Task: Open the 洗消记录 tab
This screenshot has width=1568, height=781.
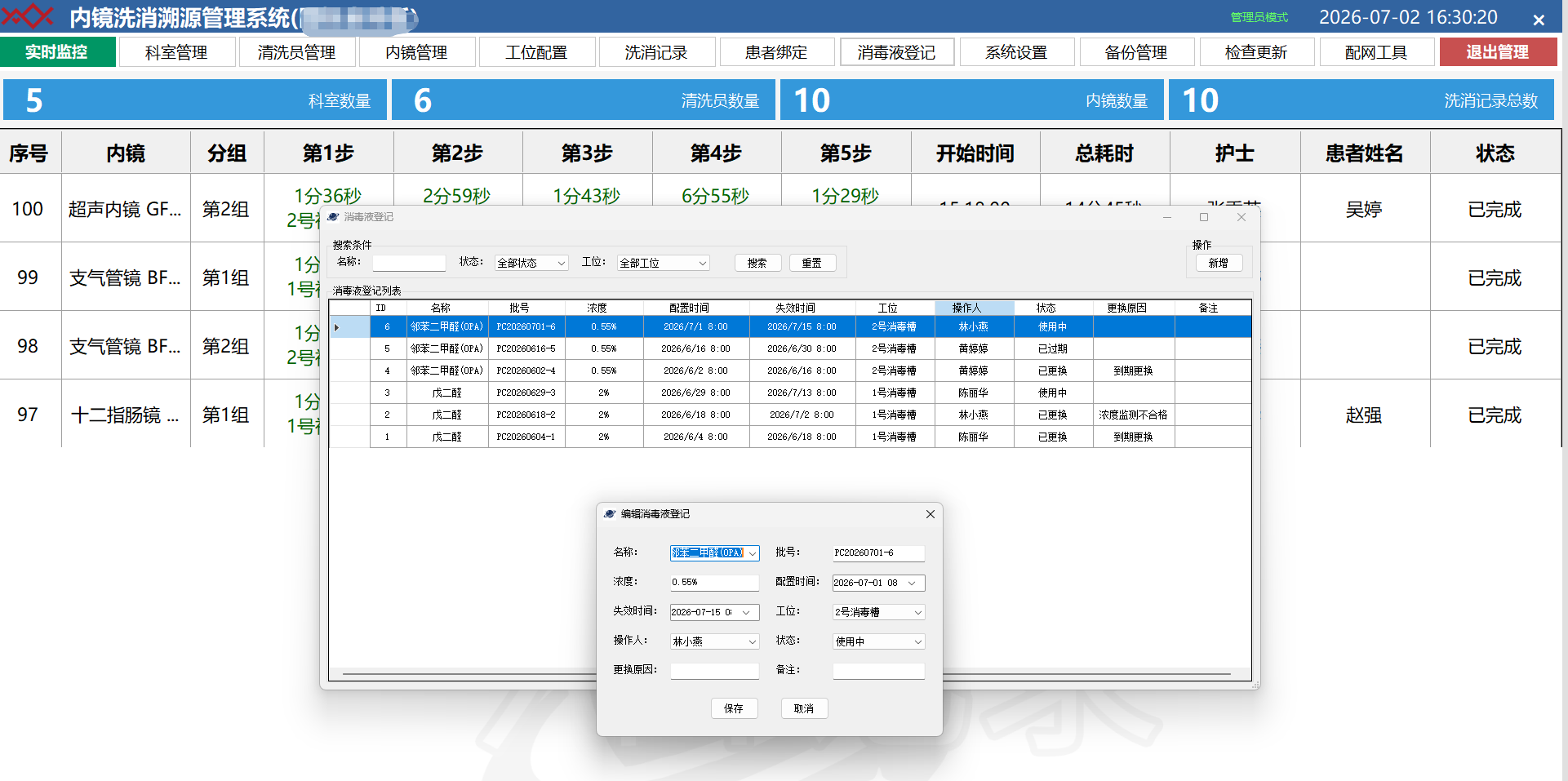Action: (x=657, y=52)
